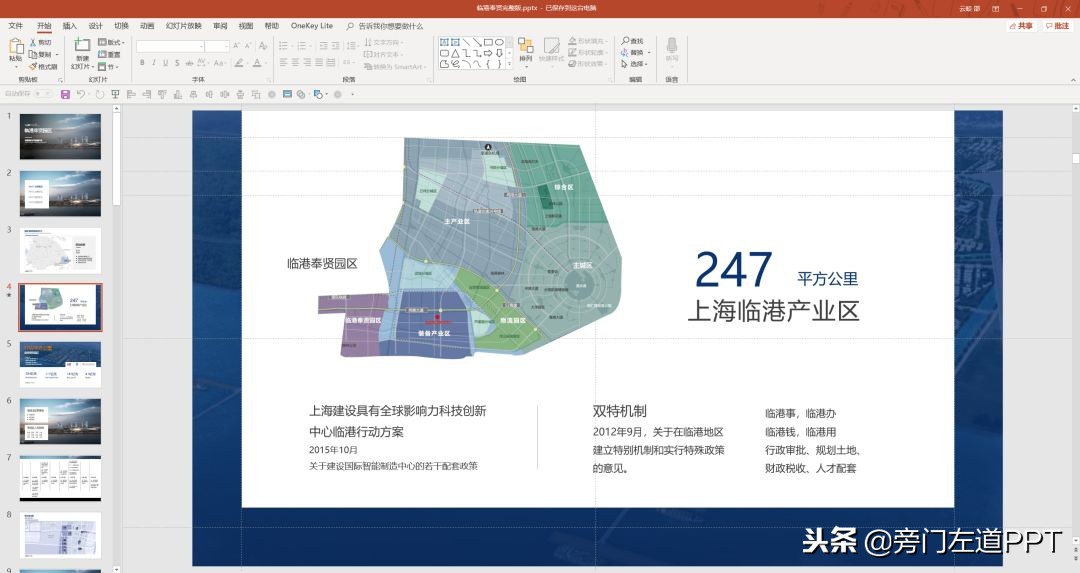Click the Increase Indent icon
1080x573 pixels.
coord(335,45)
